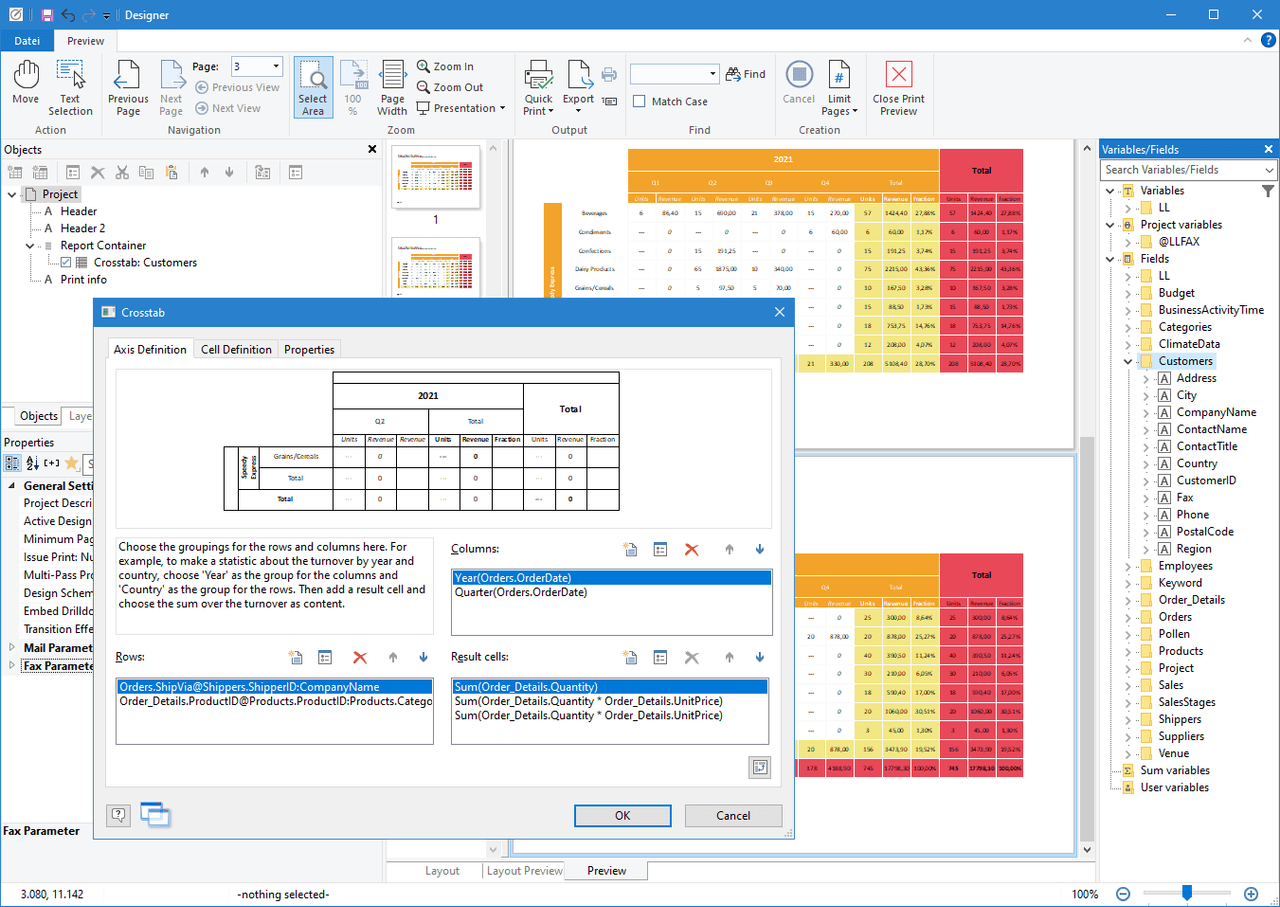The image size is (1280, 907).
Task: Activate the Text Selection tool
Action: (x=70, y=88)
